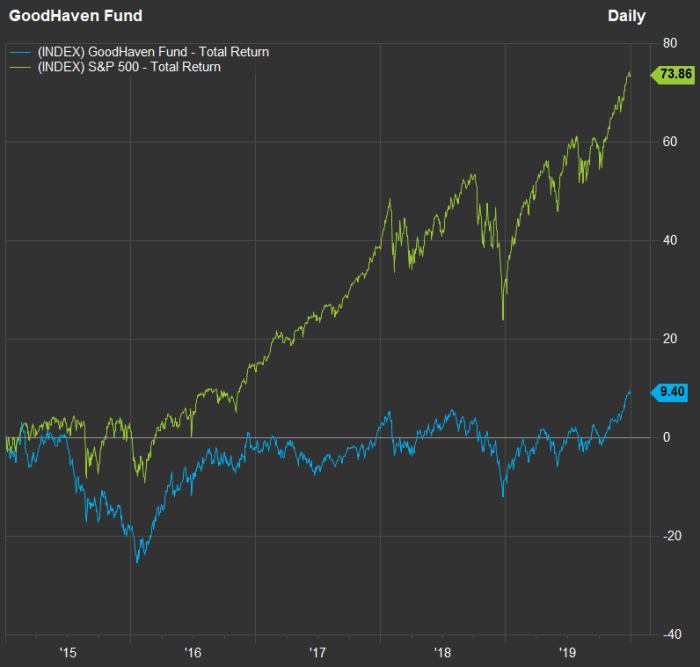The image size is (700, 667).
Task: Click the 40 y-axis label
Action: coord(670,240)
